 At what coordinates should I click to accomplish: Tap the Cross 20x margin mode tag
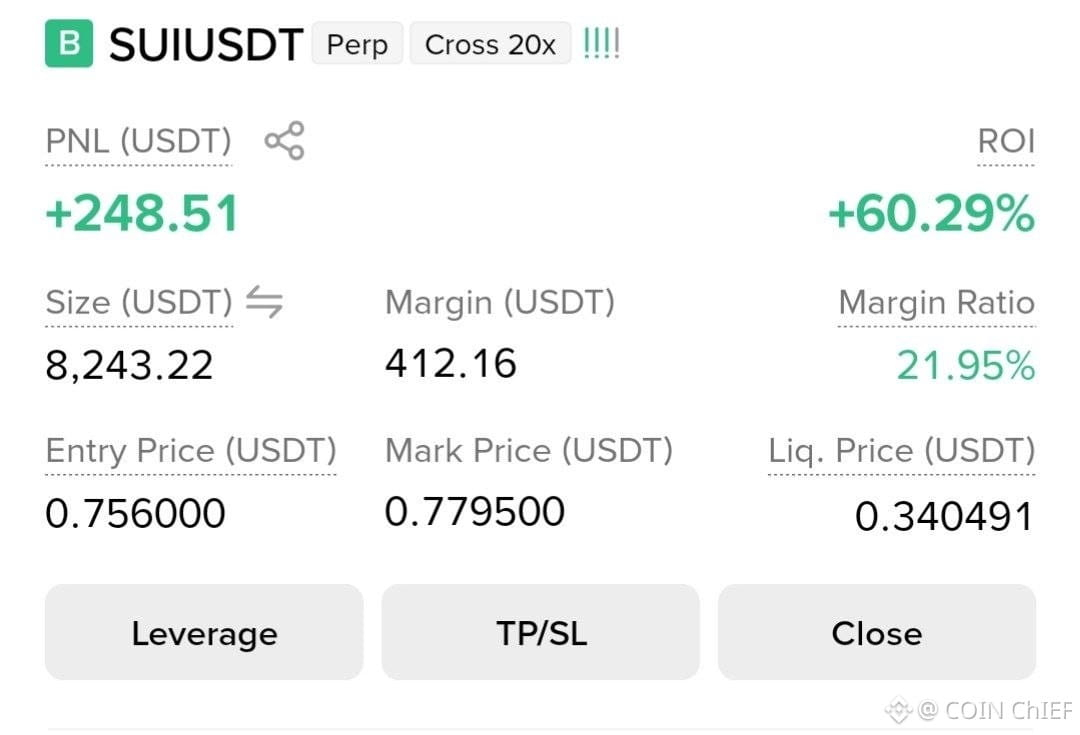click(x=490, y=43)
